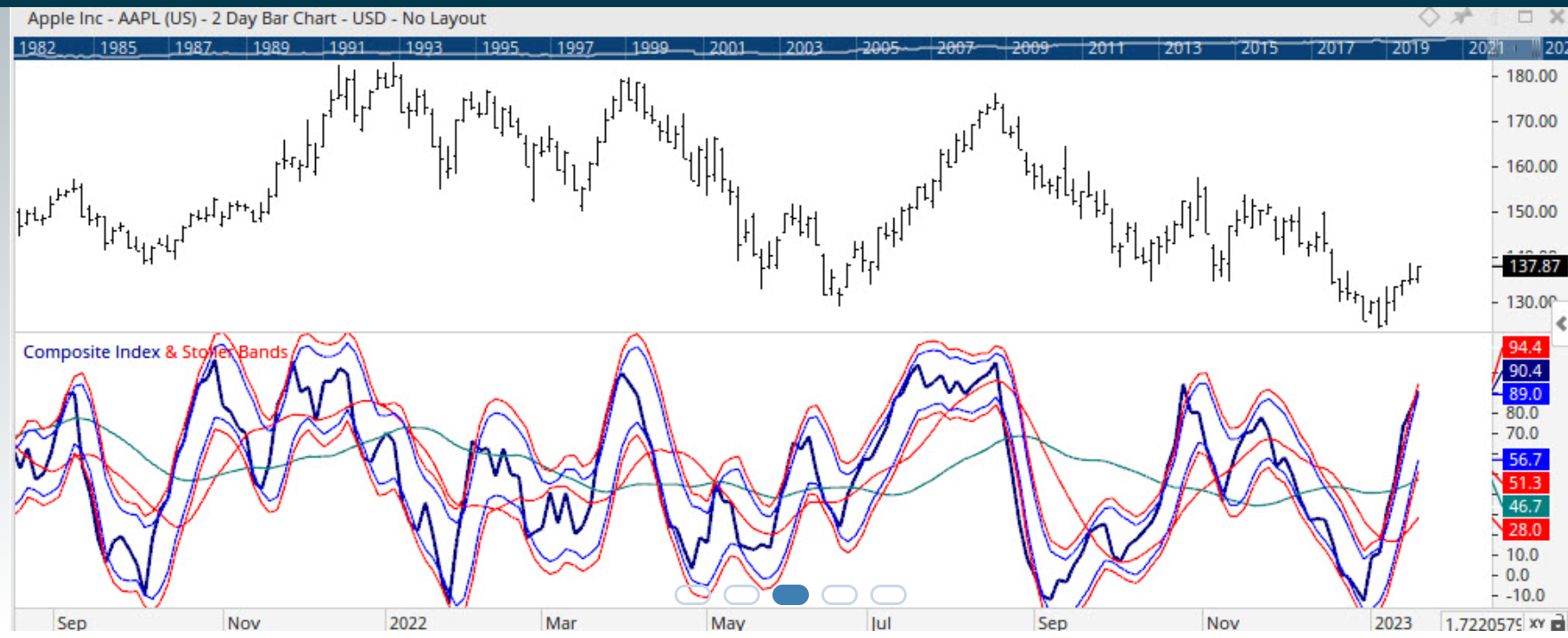Jump to 1991 in the timeline navigator
Screen dimensions: 1568x638
point(347,48)
